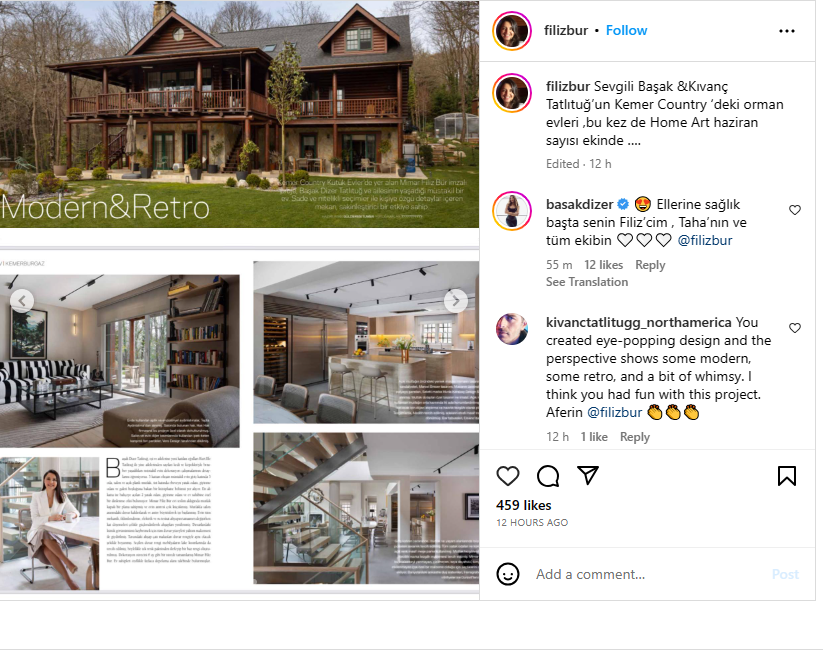Open filizbur profile picture in header

512,31
